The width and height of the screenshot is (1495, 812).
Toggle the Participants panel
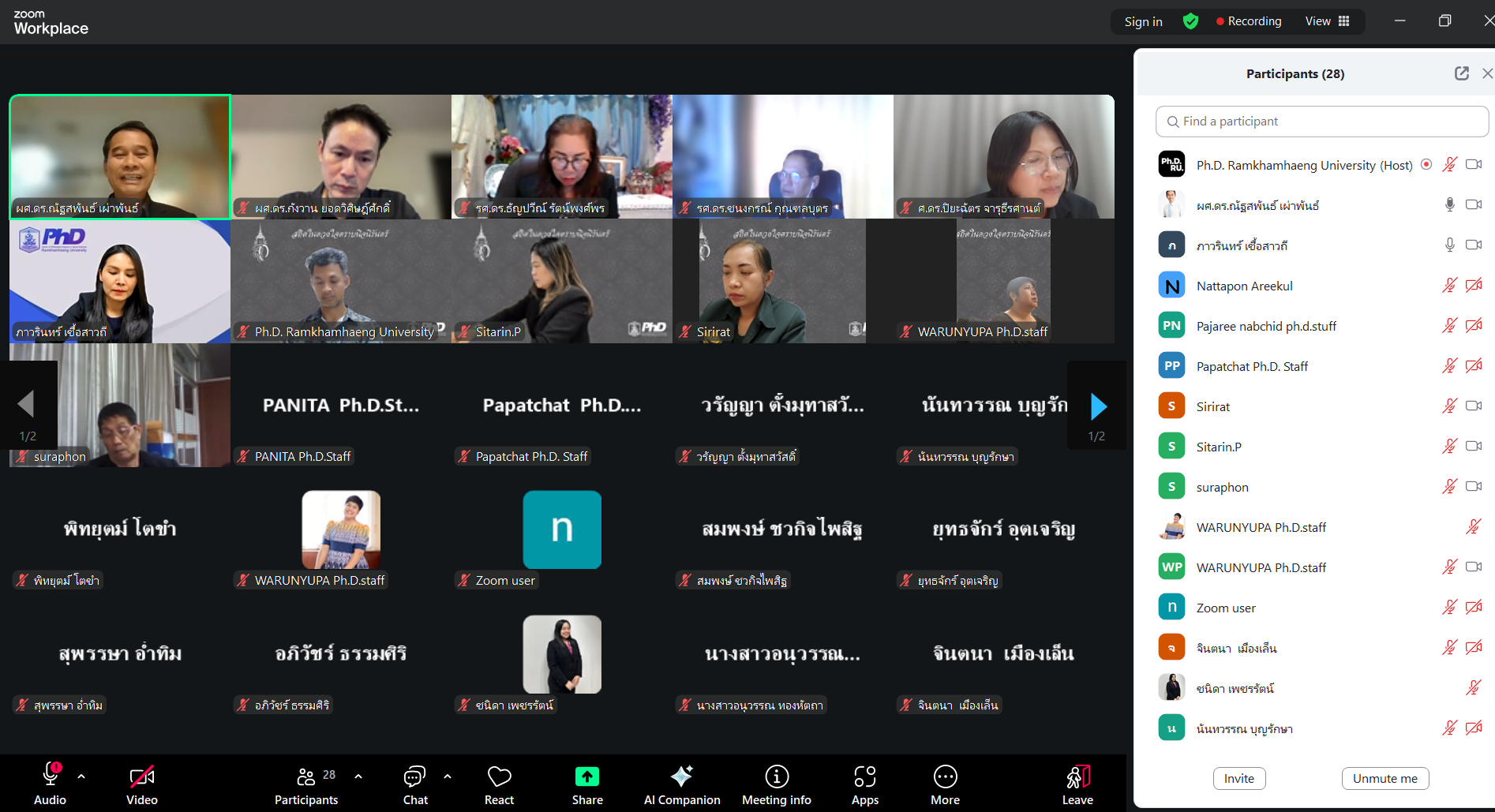[x=306, y=785]
